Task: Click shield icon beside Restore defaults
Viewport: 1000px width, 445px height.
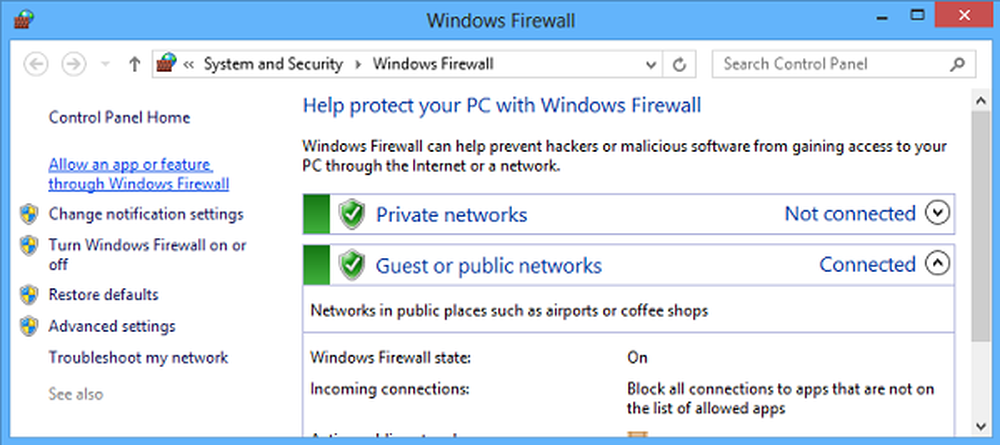Action: pos(29,295)
